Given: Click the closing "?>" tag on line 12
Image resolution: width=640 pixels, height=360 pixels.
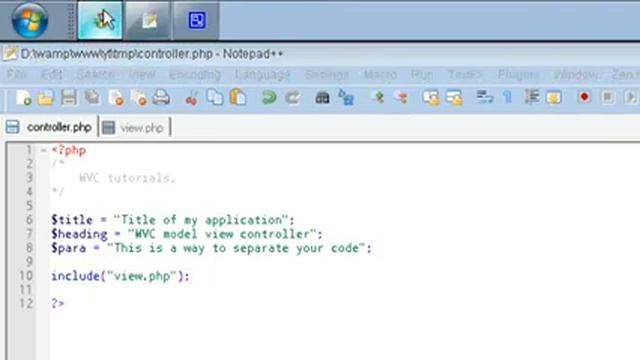Looking at the screenshot, I should coord(58,304).
